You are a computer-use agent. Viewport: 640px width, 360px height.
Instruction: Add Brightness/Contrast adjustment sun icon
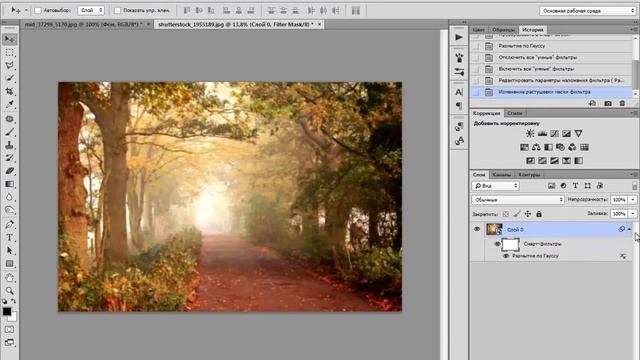point(530,133)
